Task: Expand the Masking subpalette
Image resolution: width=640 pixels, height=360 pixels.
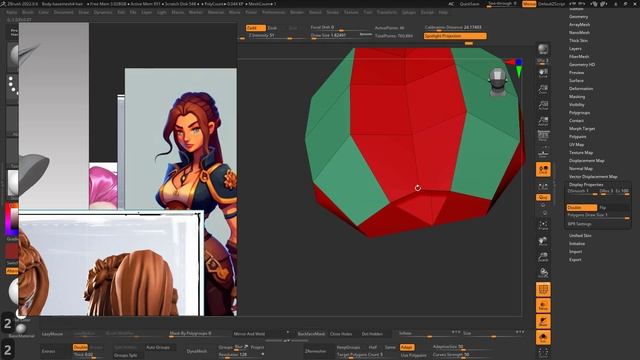Action: click(x=577, y=97)
